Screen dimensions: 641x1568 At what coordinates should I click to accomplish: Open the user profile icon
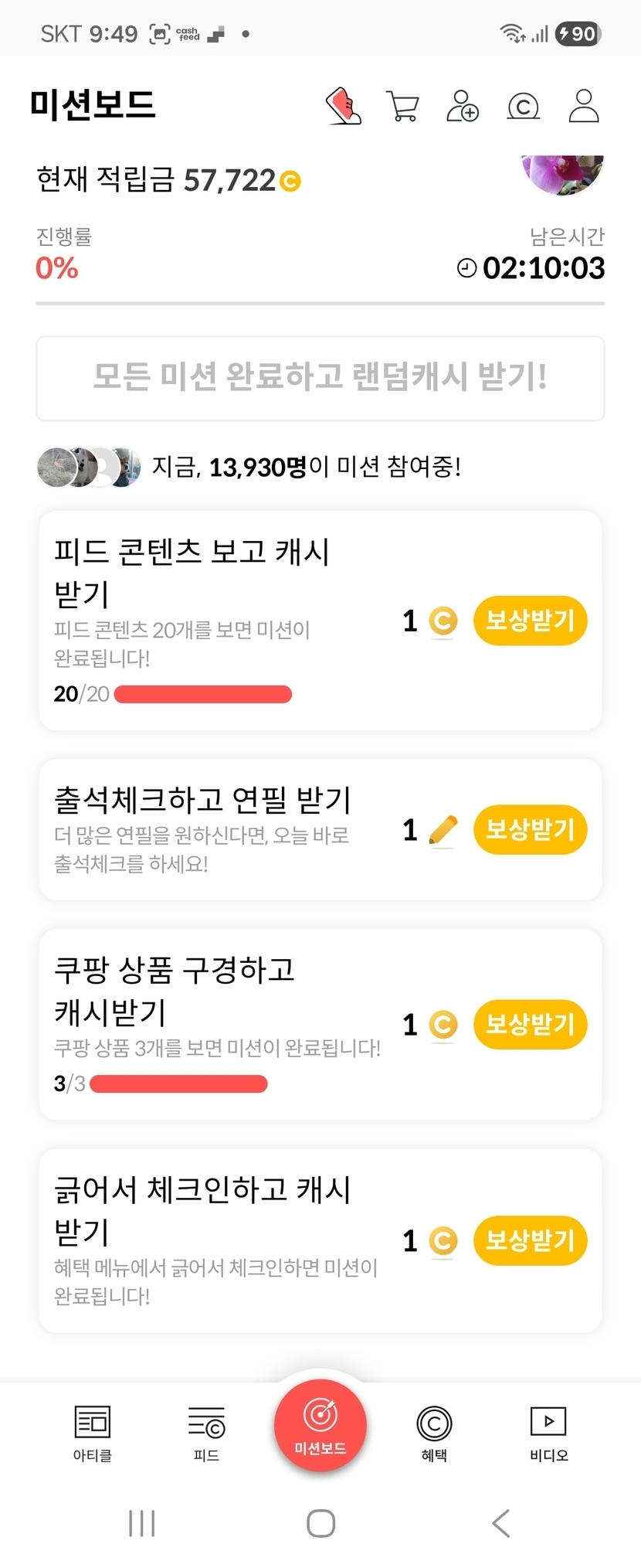[x=584, y=106]
